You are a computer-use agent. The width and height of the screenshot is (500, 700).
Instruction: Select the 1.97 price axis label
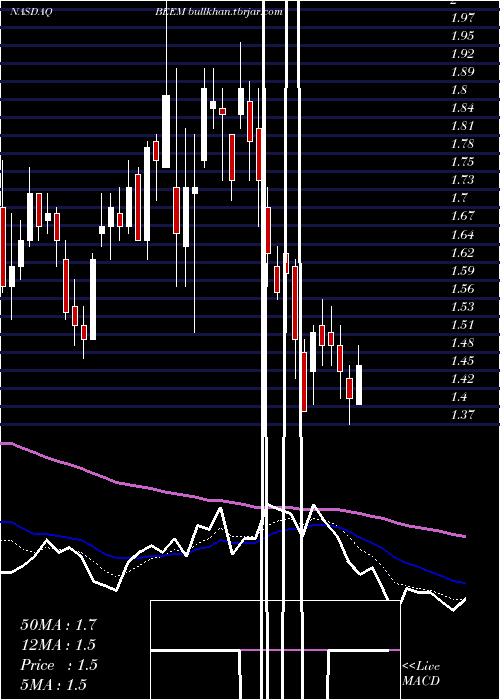(462, 18)
